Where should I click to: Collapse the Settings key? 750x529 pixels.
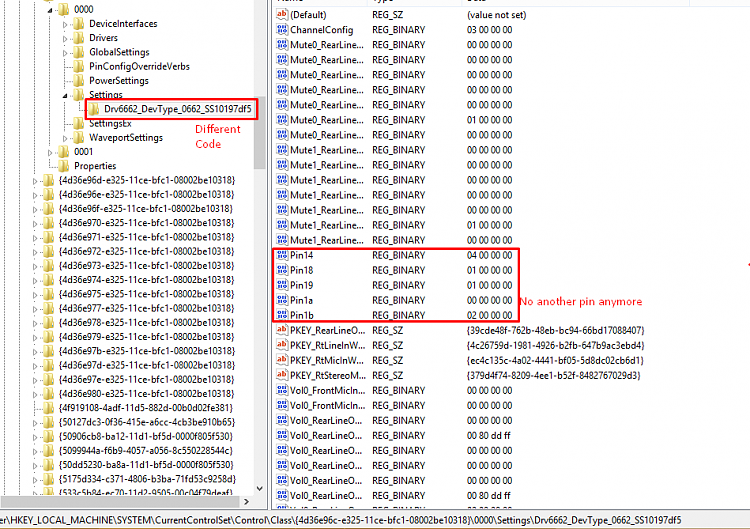pos(65,96)
